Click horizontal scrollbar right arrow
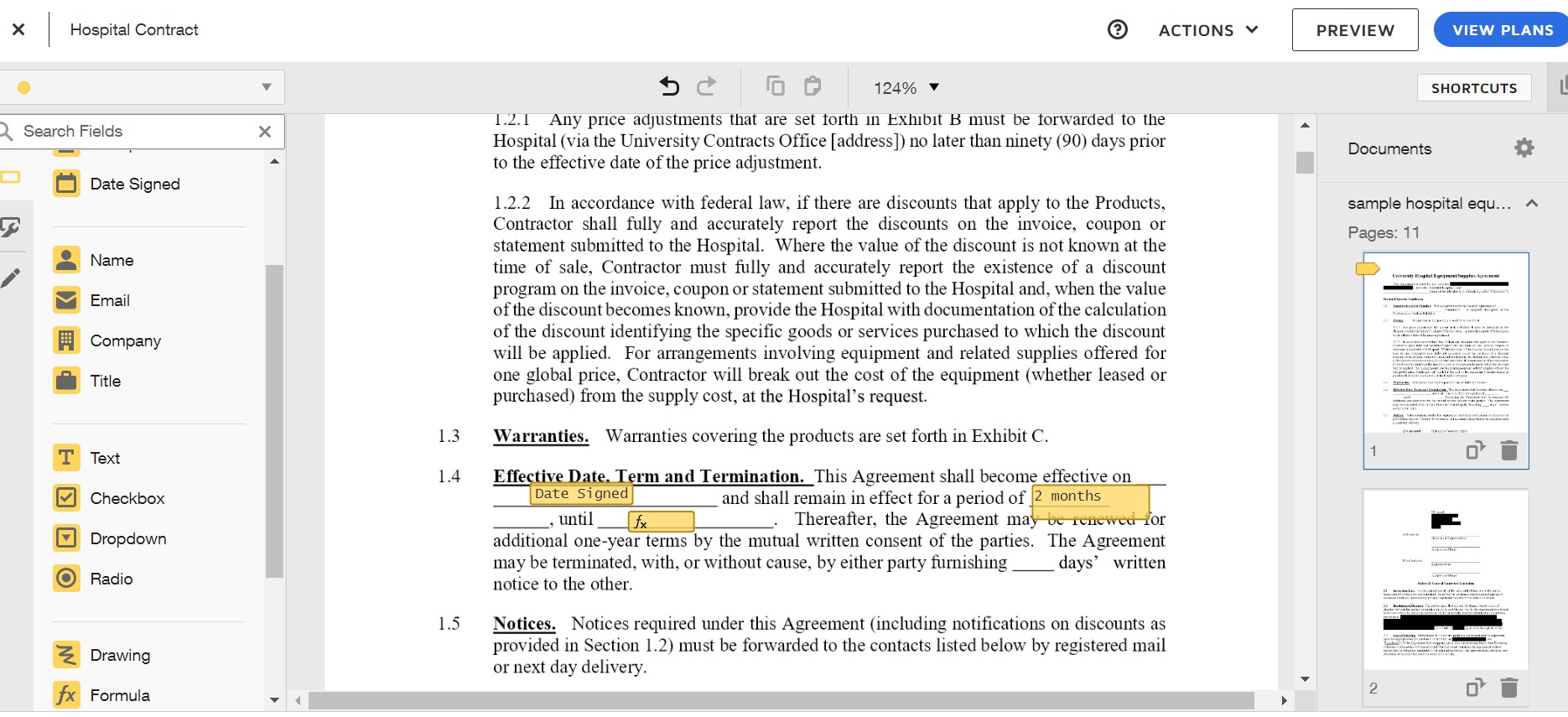This screenshot has width=1568, height=717. [x=1284, y=700]
